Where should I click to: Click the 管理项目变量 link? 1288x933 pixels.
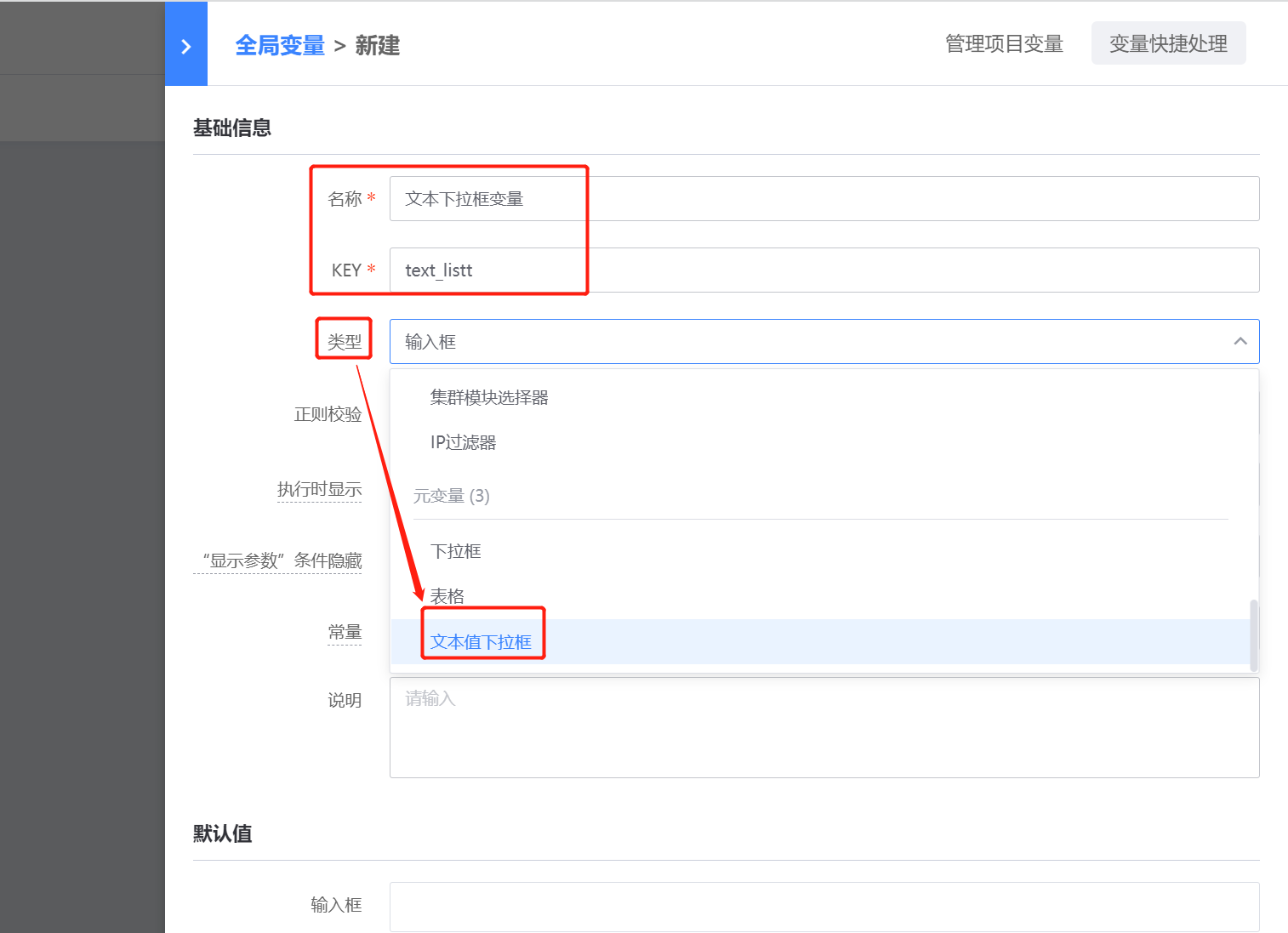point(1004,43)
